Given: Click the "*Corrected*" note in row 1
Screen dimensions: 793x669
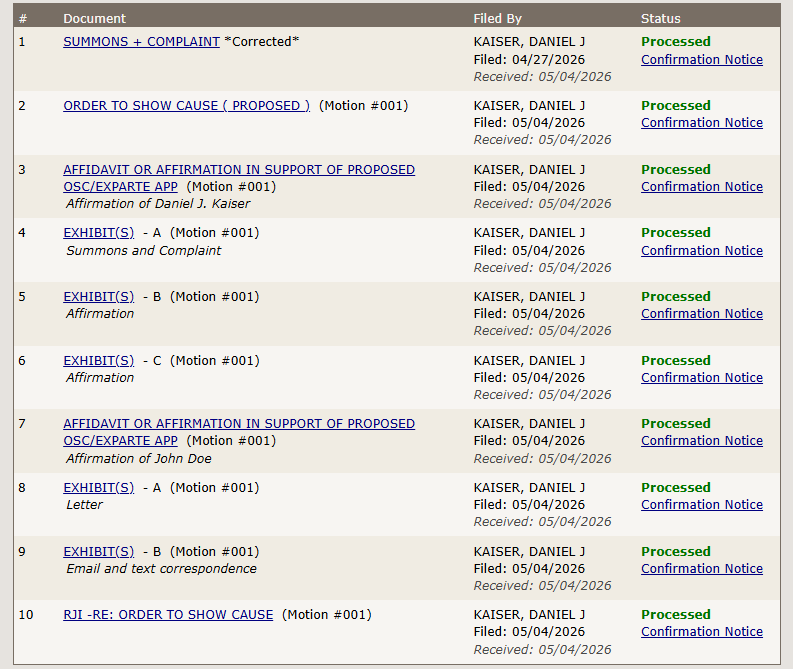Looking at the screenshot, I should click(x=261, y=41).
